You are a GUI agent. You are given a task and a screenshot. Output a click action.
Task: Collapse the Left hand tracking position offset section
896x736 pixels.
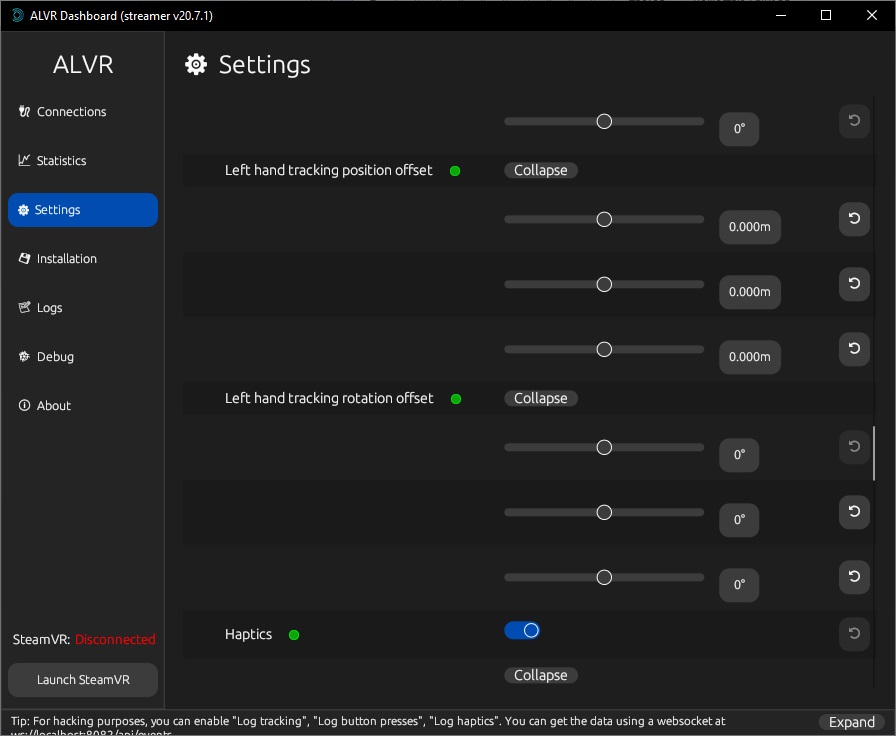tap(540, 171)
